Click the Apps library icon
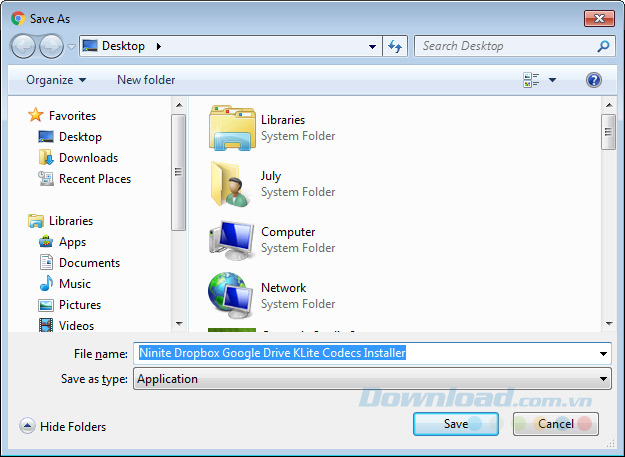 click(x=46, y=241)
